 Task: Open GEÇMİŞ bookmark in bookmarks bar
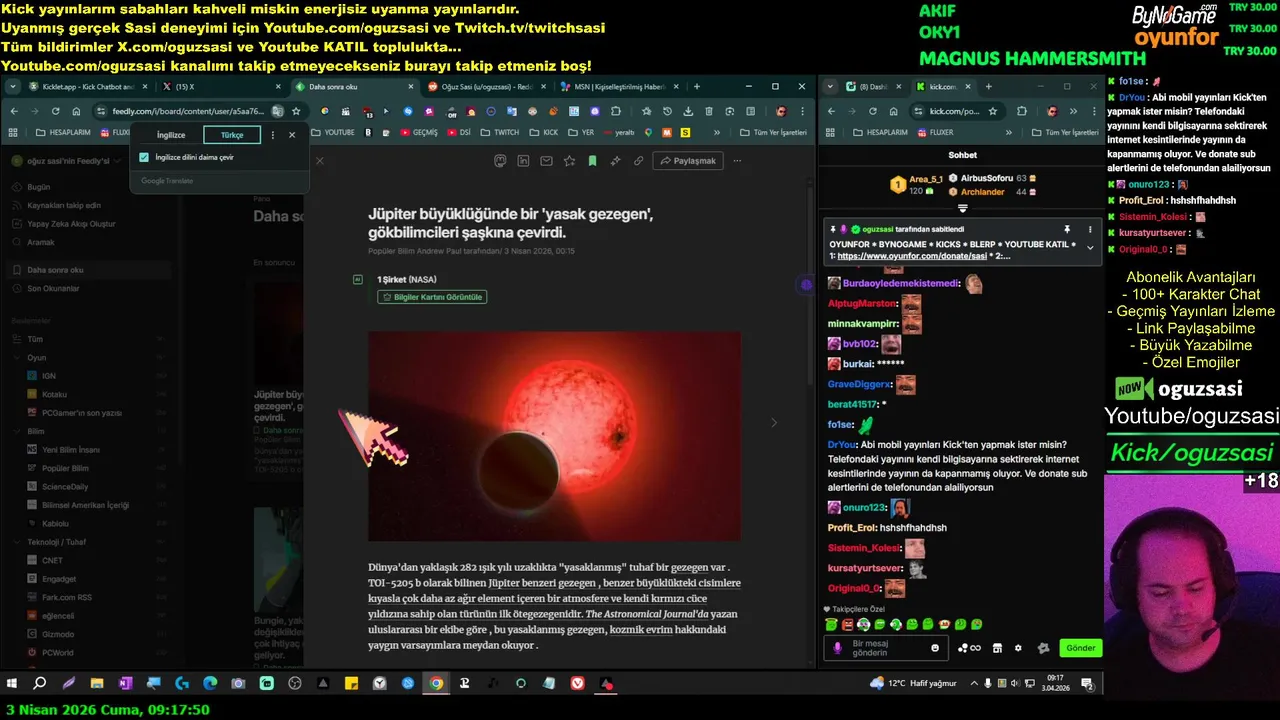[x=419, y=132]
